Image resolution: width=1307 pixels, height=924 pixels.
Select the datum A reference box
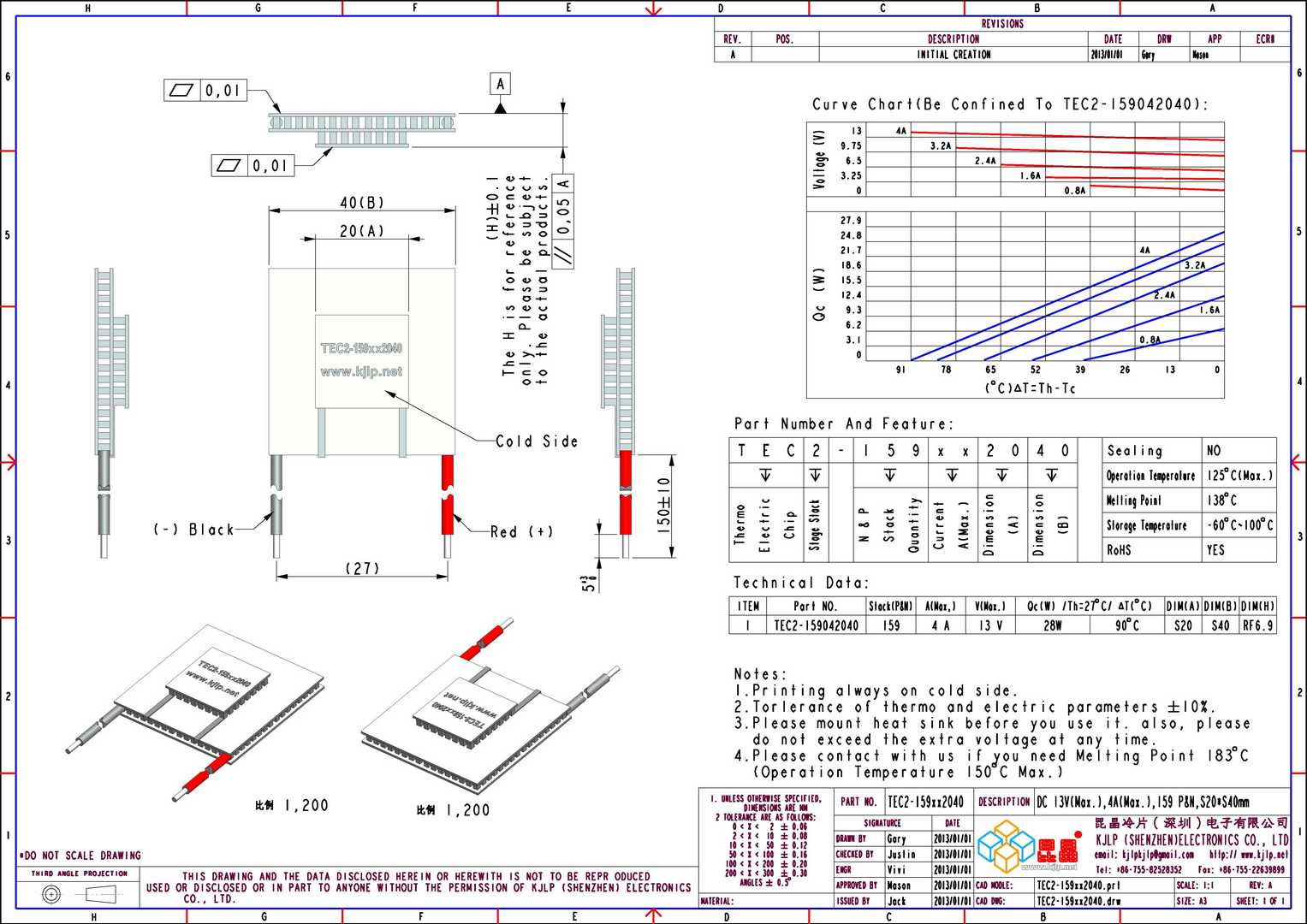pyautogui.click(x=500, y=84)
